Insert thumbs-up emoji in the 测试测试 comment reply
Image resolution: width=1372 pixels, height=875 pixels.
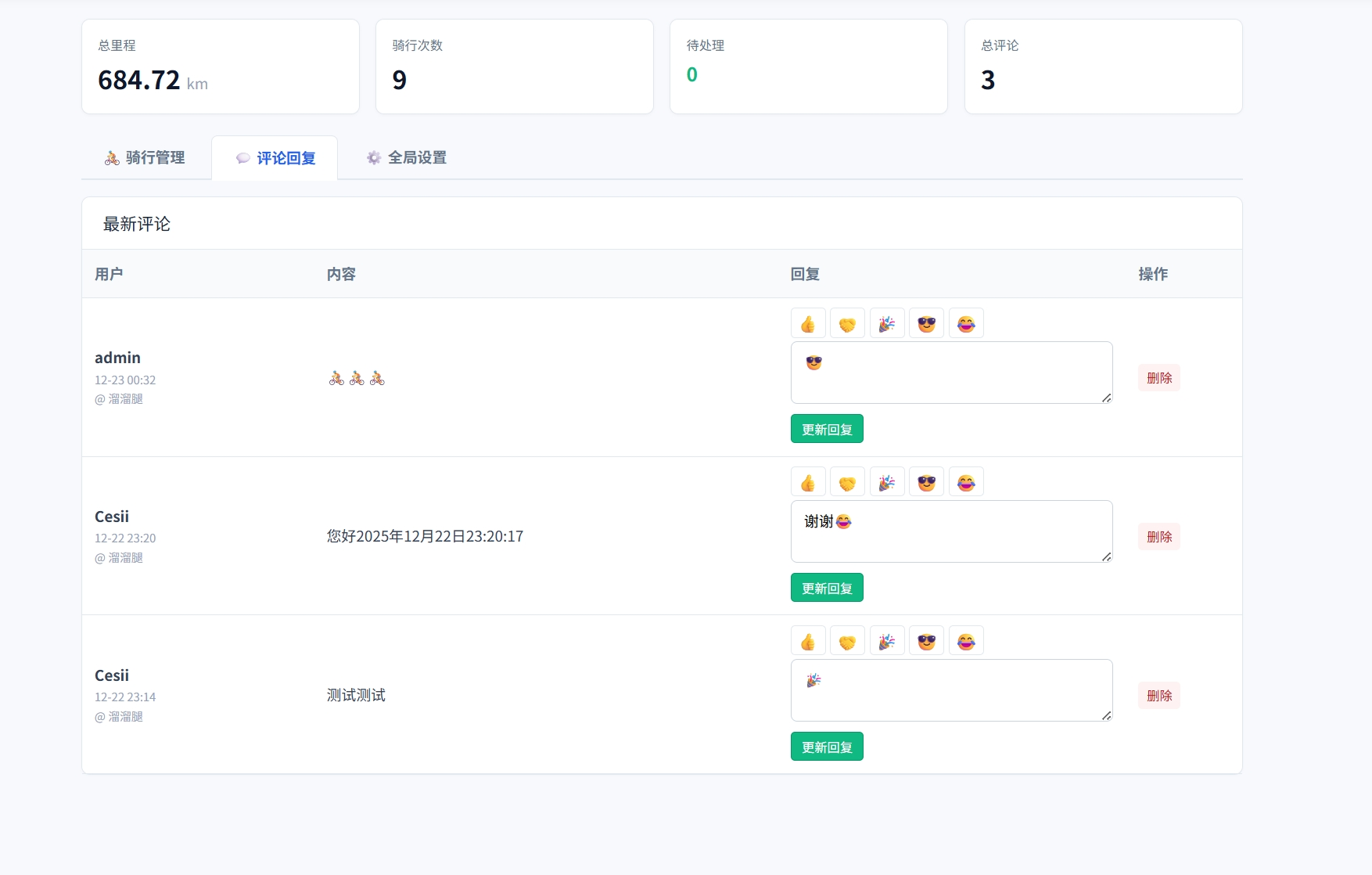pos(808,642)
